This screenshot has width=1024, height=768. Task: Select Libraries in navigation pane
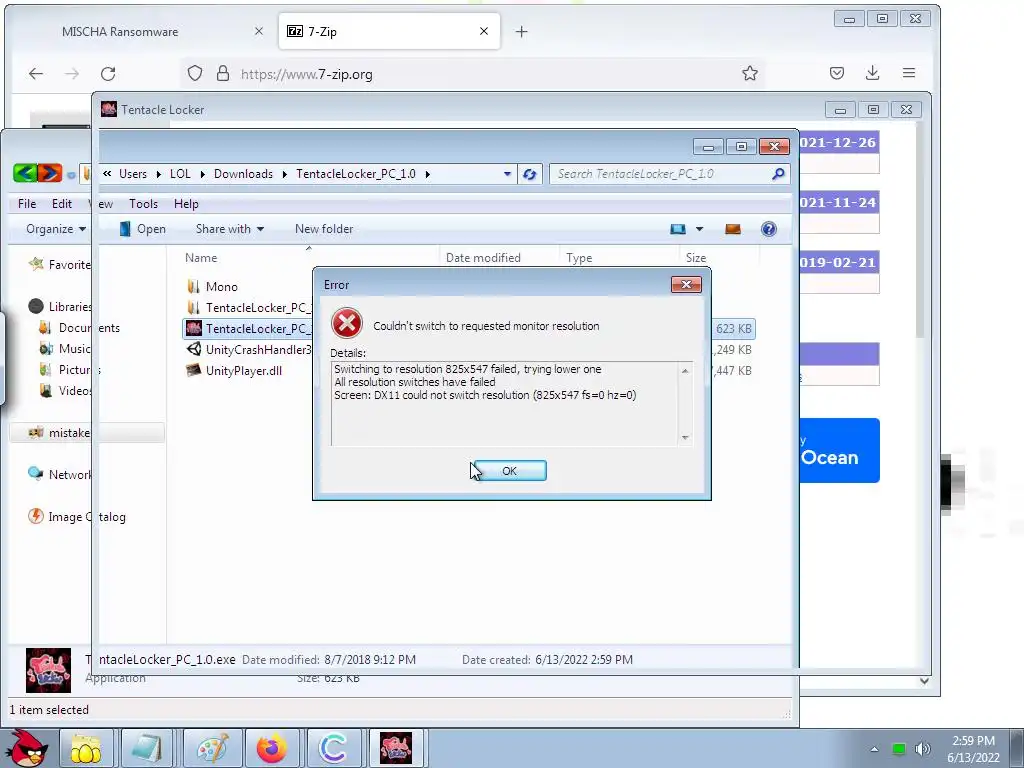60,306
